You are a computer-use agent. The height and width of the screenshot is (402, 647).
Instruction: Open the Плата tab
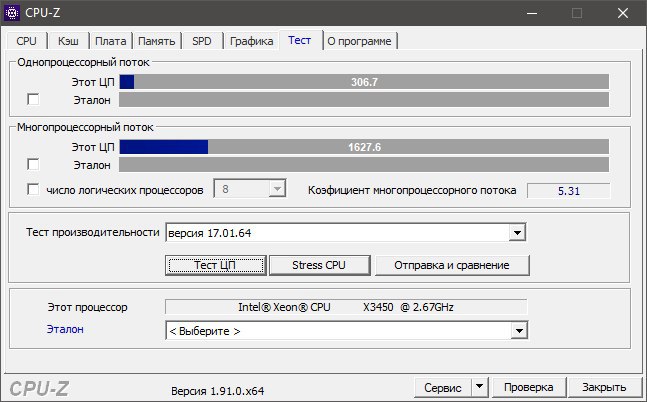(x=111, y=41)
